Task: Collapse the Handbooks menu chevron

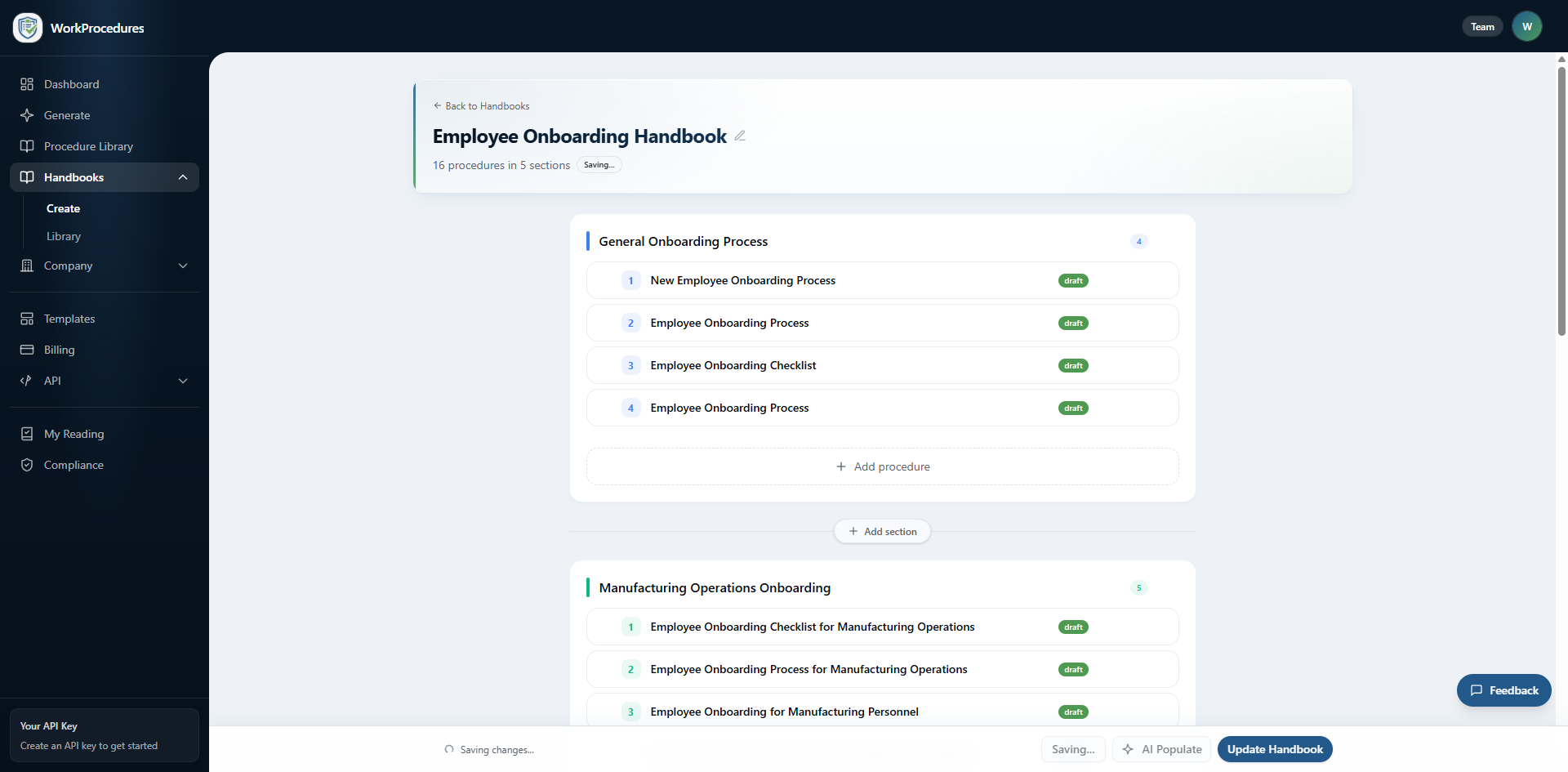Action: point(183,177)
